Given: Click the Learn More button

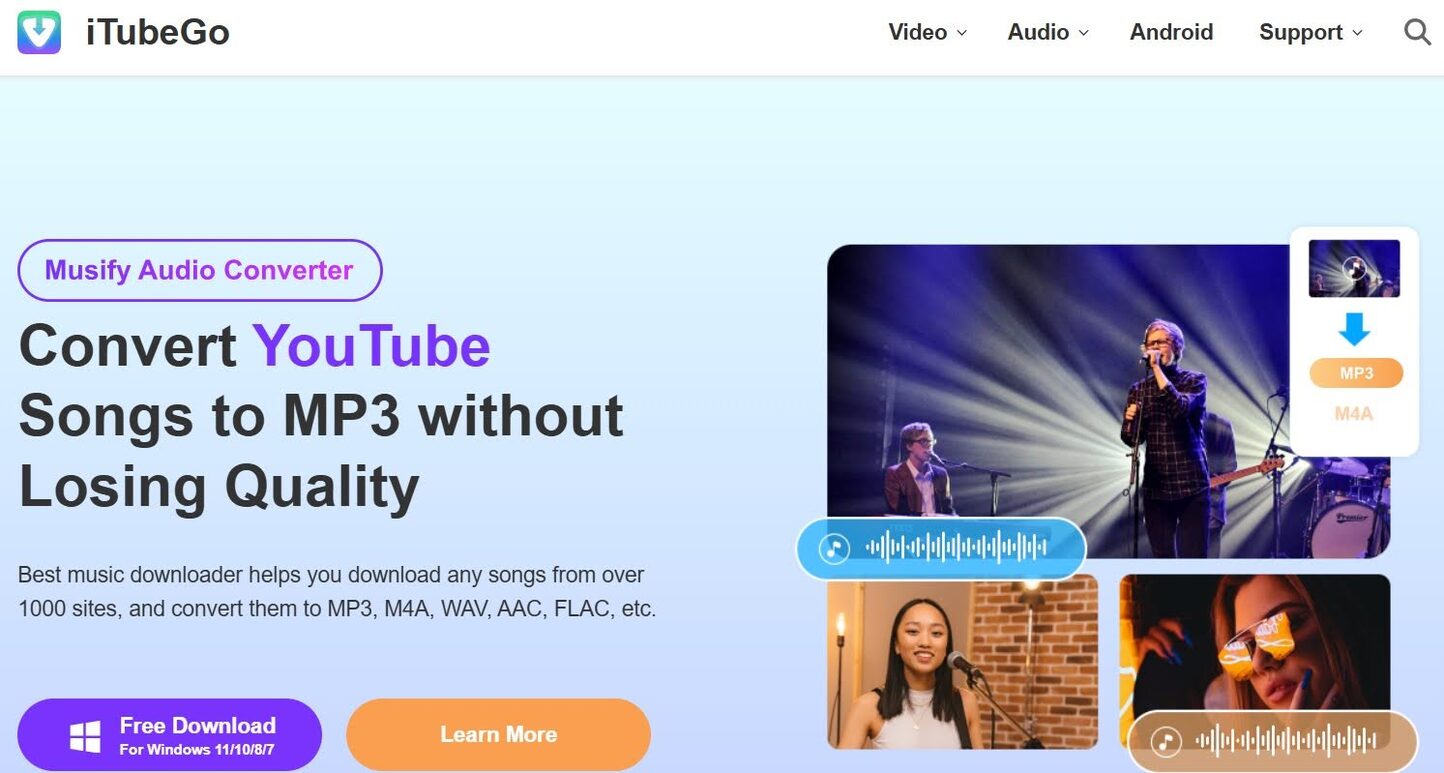Looking at the screenshot, I should [498, 735].
